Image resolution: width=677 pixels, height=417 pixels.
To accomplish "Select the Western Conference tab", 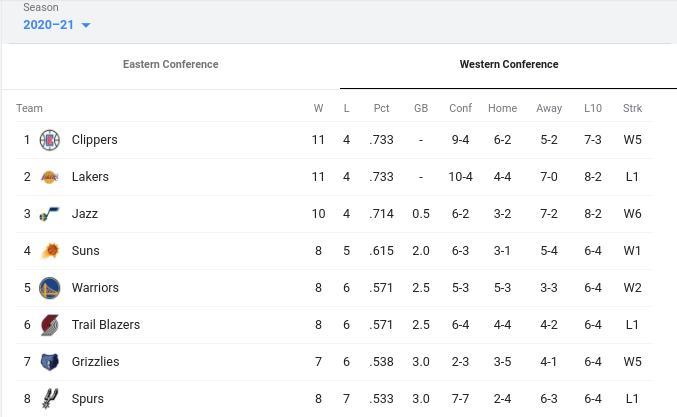I will pyautogui.click(x=508, y=64).
